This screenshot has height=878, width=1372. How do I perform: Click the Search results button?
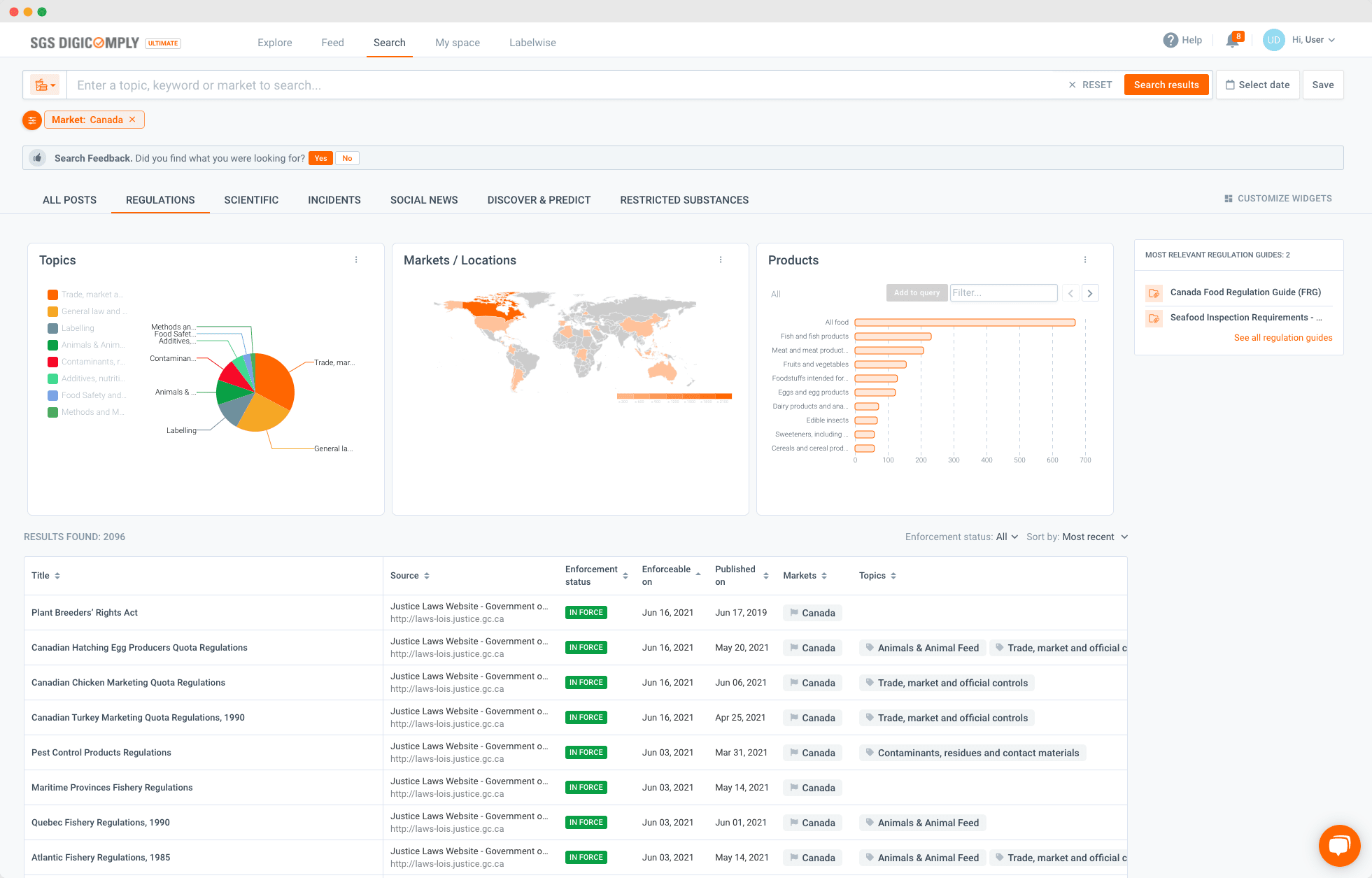tap(1166, 85)
